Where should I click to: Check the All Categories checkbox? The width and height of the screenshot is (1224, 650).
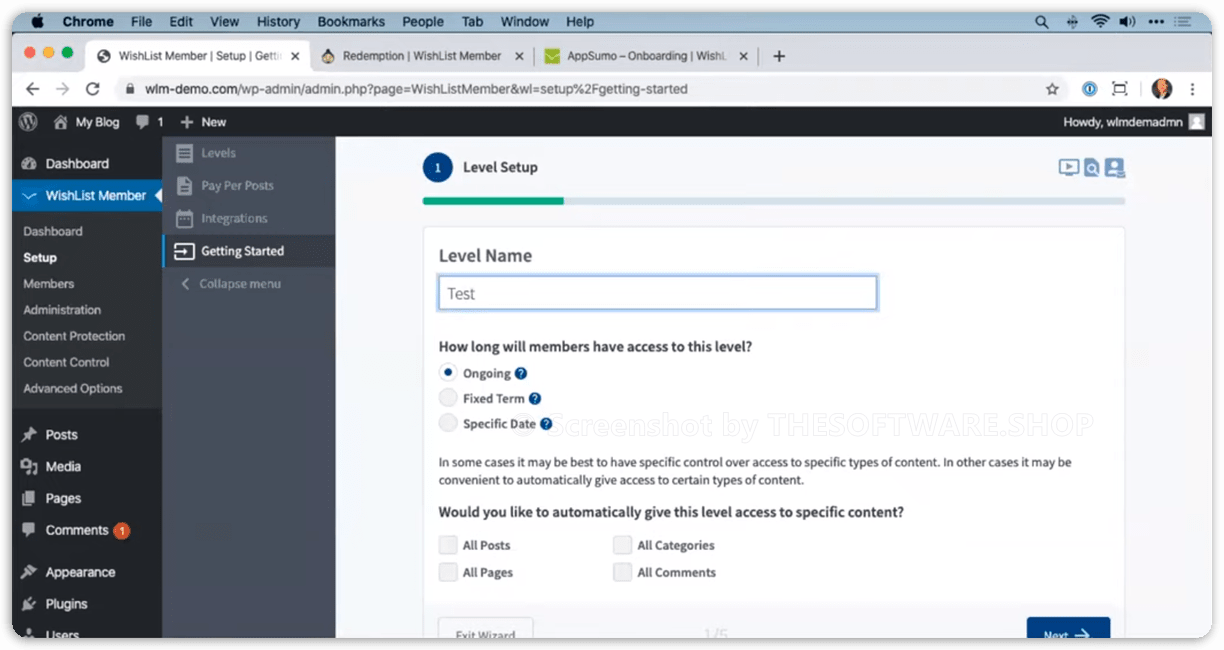click(623, 545)
